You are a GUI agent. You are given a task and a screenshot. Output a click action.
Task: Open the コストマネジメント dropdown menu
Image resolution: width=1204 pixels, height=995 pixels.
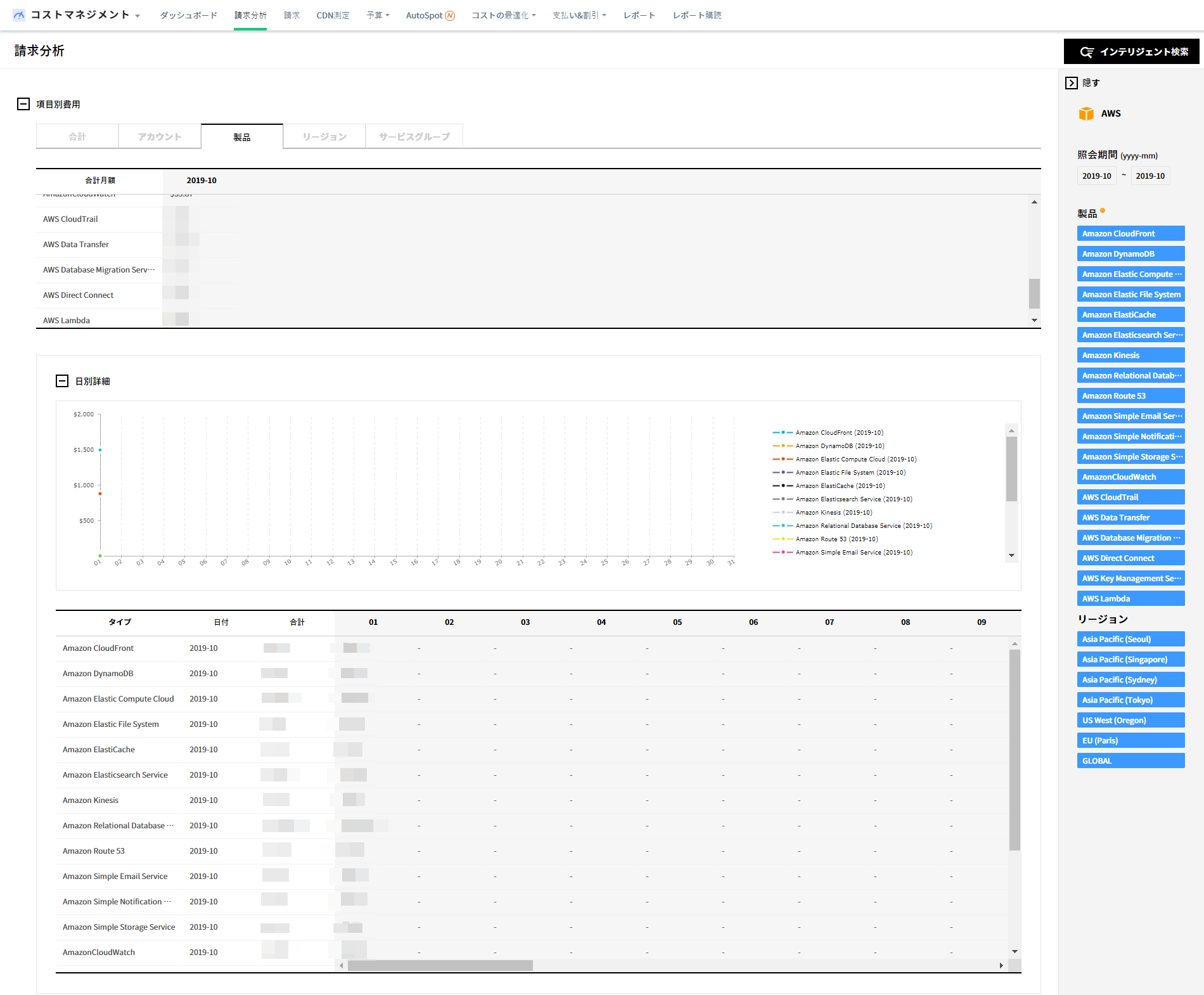pyautogui.click(x=138, y=16)
